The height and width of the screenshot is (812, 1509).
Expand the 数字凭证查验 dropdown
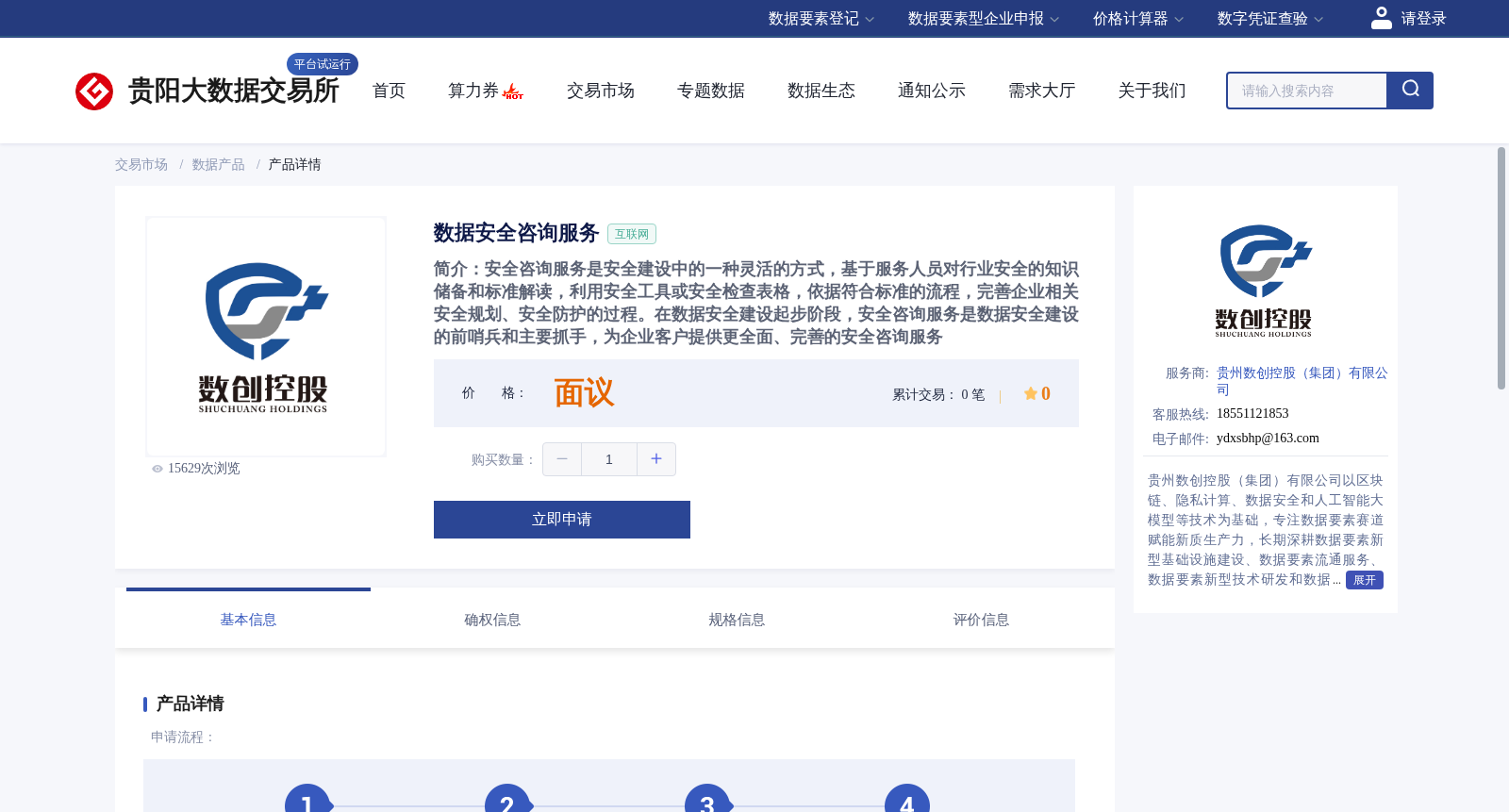pos(1270,19)
